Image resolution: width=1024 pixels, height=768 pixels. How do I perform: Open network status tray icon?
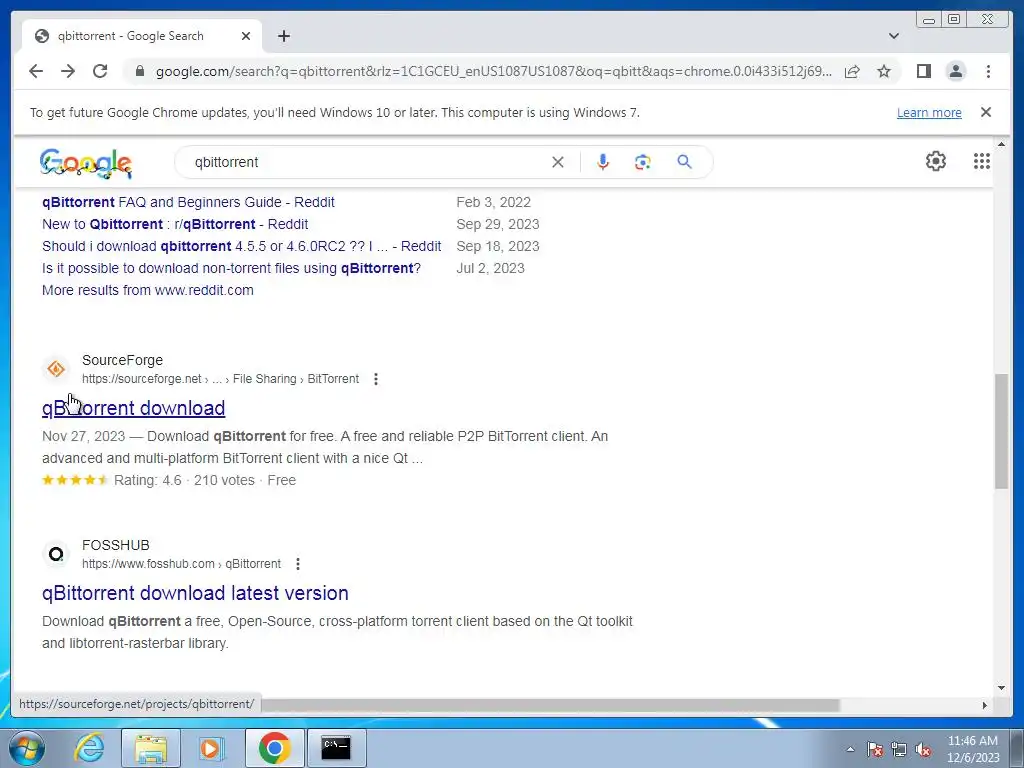point(899,749)
